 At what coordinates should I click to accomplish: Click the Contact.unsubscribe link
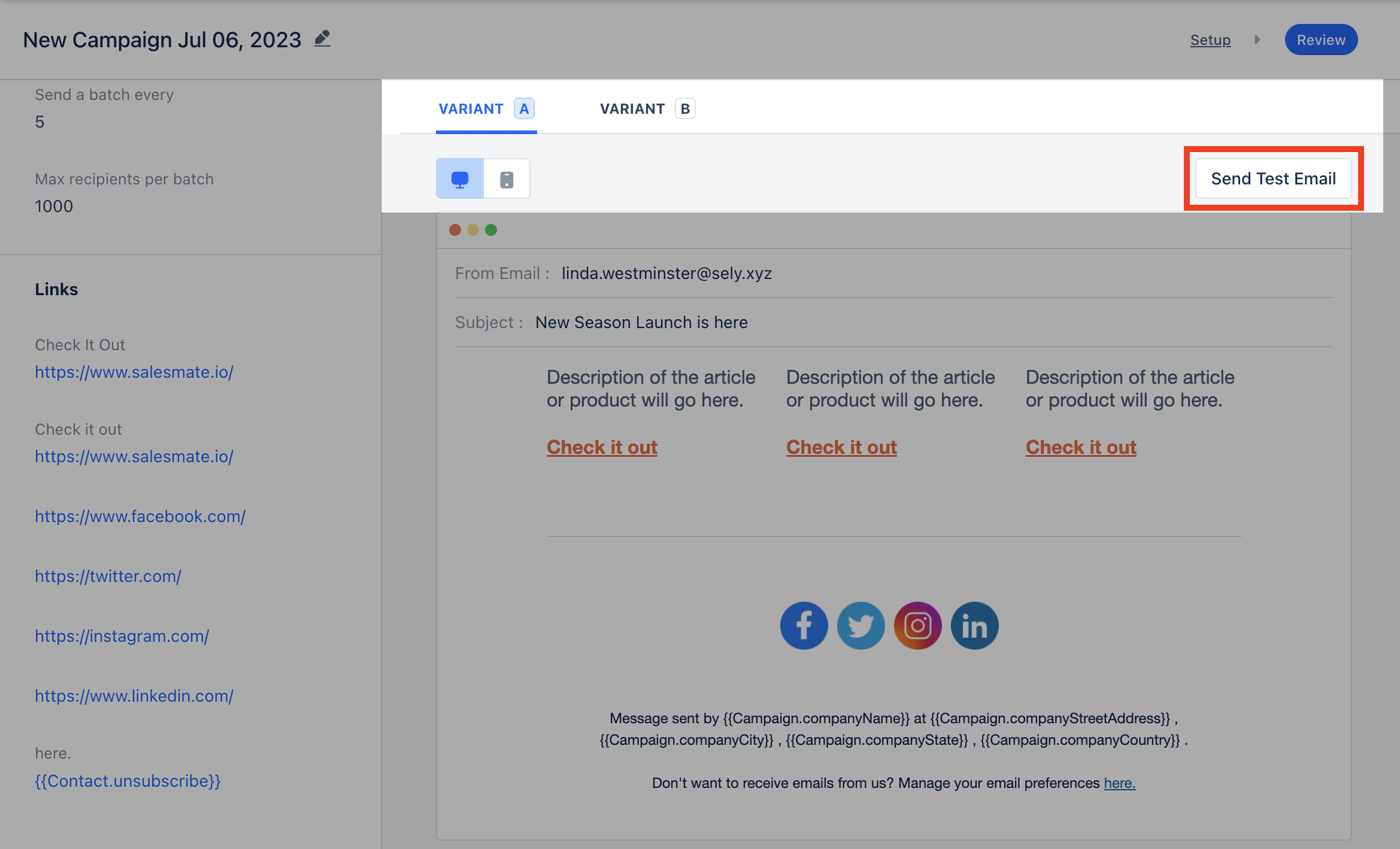point(128,781)
